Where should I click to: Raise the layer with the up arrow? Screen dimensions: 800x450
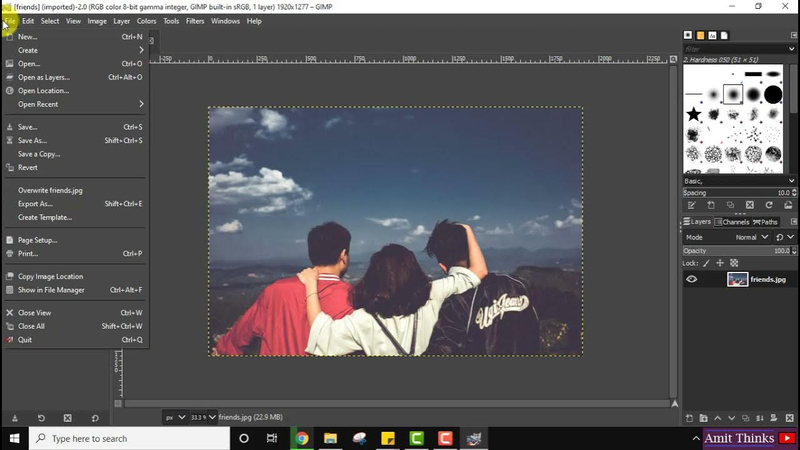pyautogui.click(x=718, y=418)
